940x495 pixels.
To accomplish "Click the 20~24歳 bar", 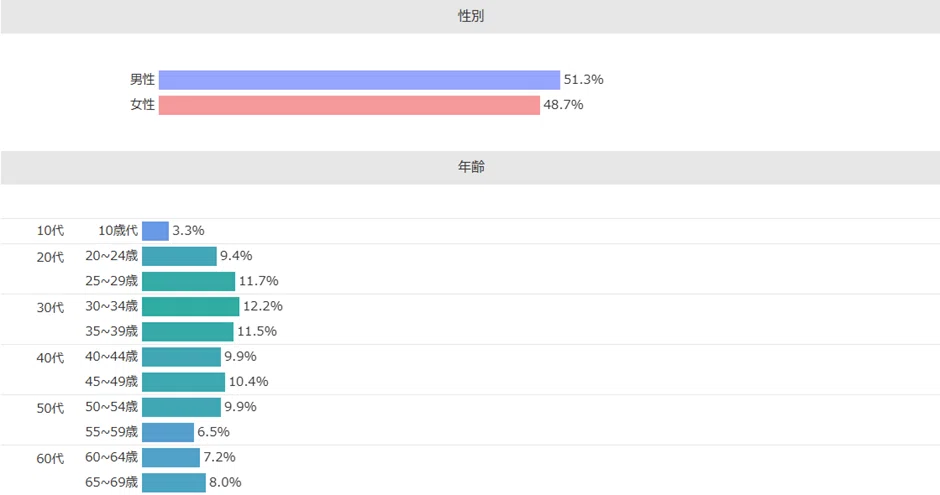I will point(179,256).
